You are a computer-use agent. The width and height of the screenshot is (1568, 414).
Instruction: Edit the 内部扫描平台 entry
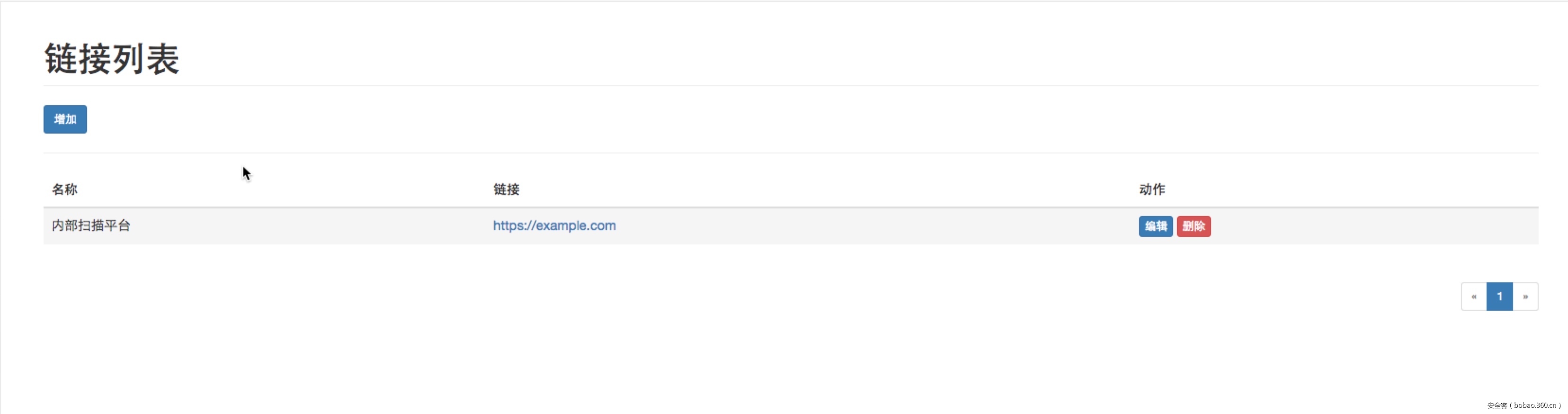1155,226
